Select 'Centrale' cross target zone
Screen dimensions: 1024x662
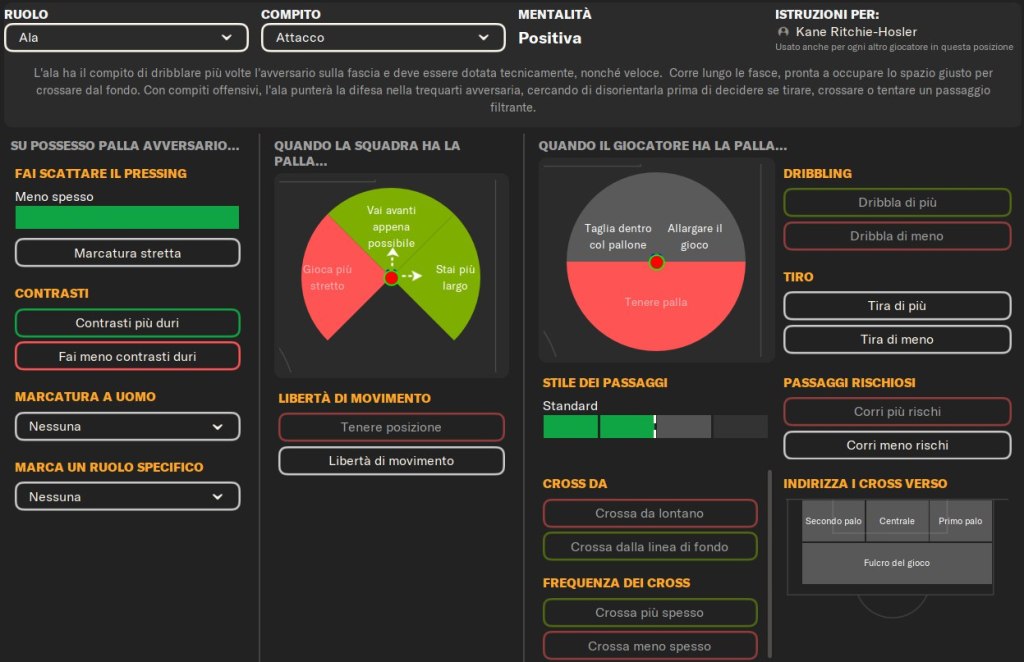[x=896, y=521]
